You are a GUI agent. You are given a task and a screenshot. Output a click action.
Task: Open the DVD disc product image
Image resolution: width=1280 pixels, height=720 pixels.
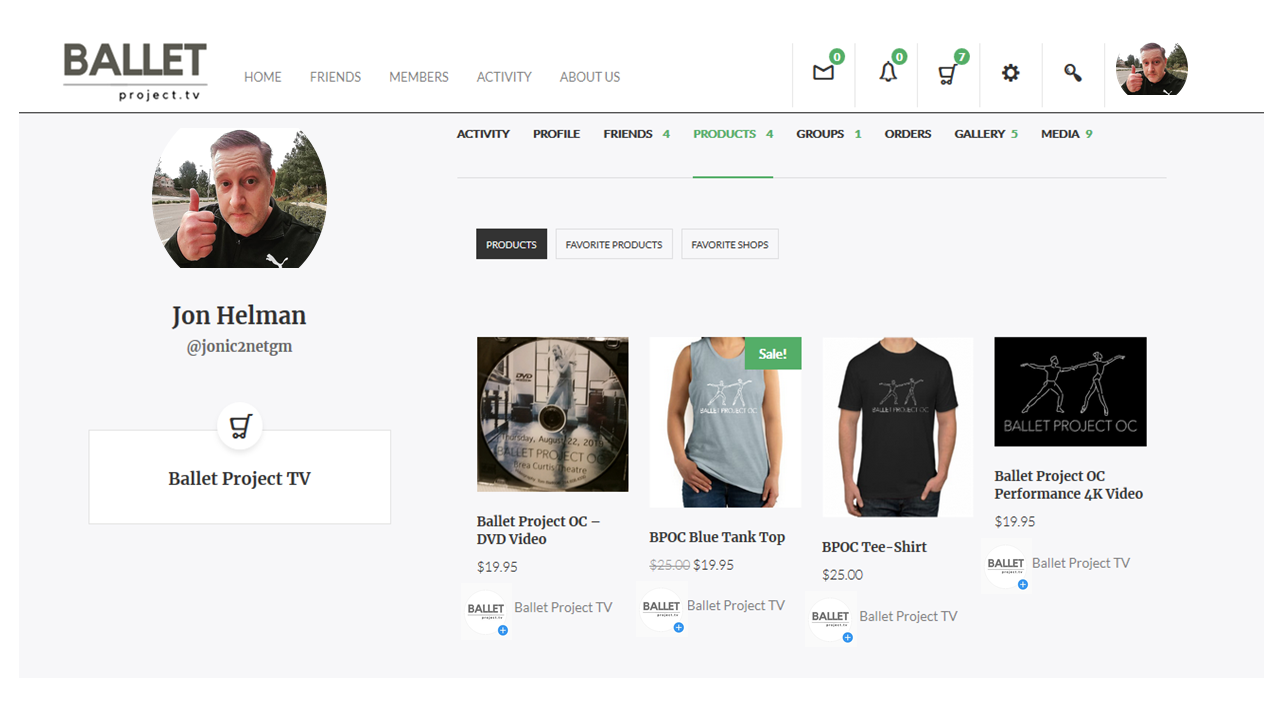click(553, 414)
